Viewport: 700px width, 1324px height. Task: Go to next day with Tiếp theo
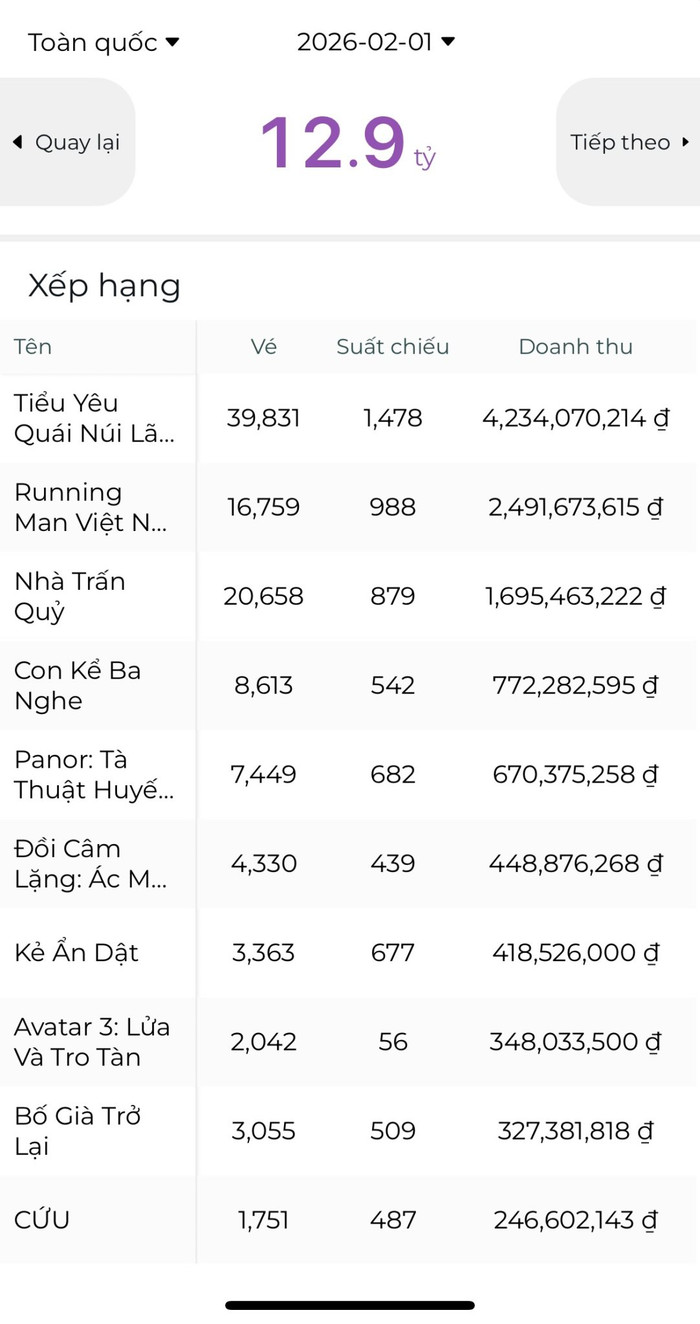629,142
